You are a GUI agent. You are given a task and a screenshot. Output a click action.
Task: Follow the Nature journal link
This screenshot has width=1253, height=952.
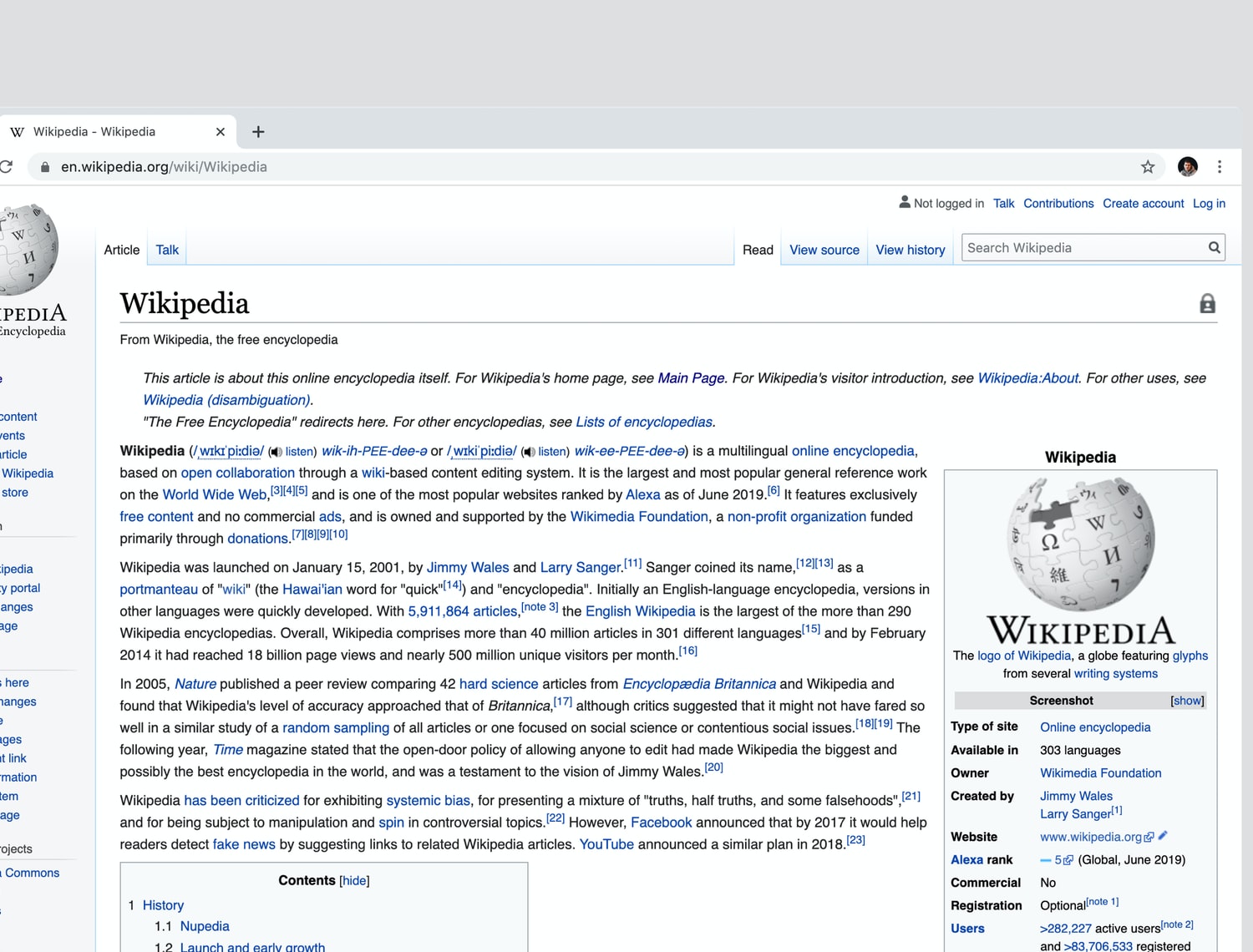point(195,684)
